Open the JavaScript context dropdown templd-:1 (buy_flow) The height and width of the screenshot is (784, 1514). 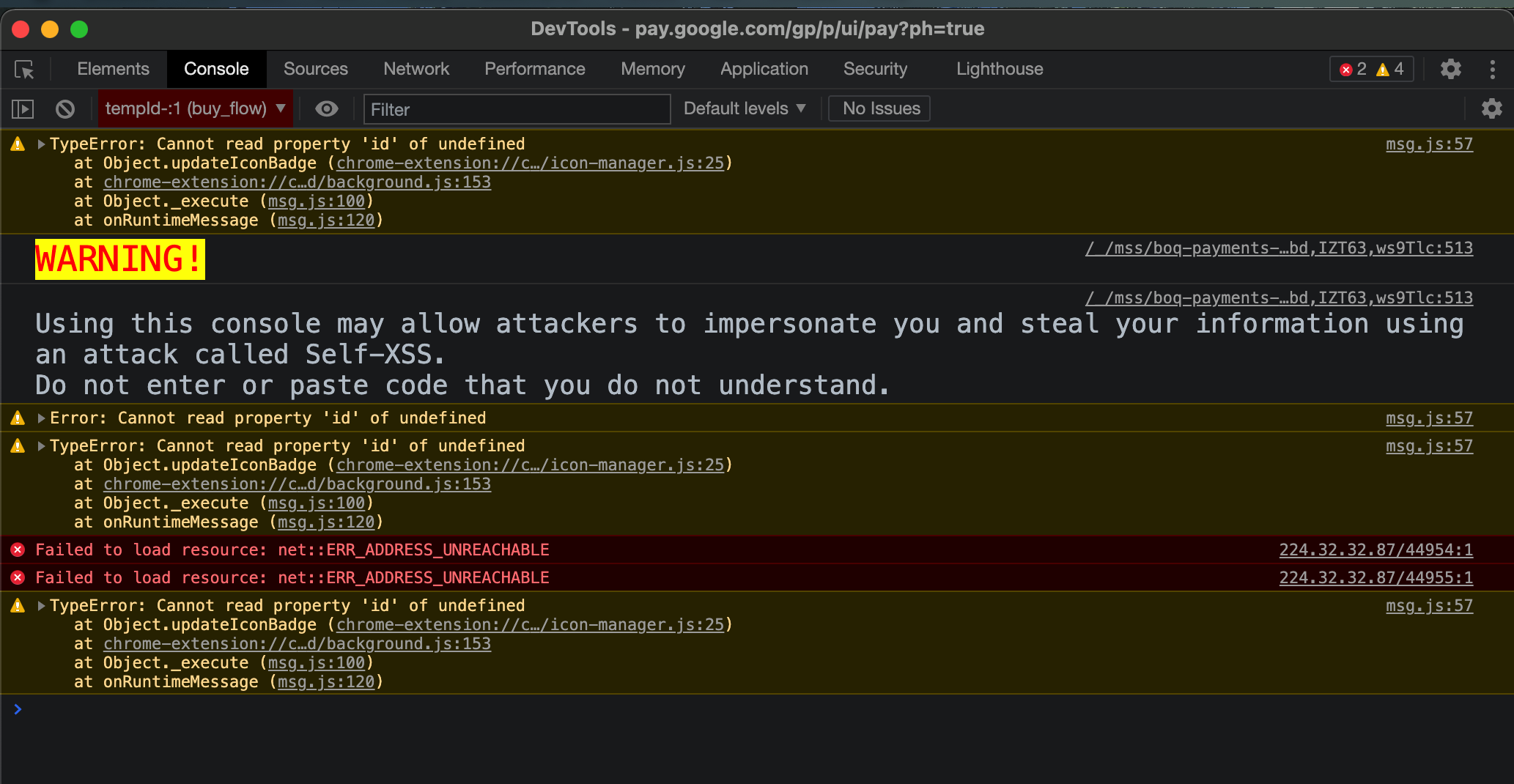coord(196,108)
